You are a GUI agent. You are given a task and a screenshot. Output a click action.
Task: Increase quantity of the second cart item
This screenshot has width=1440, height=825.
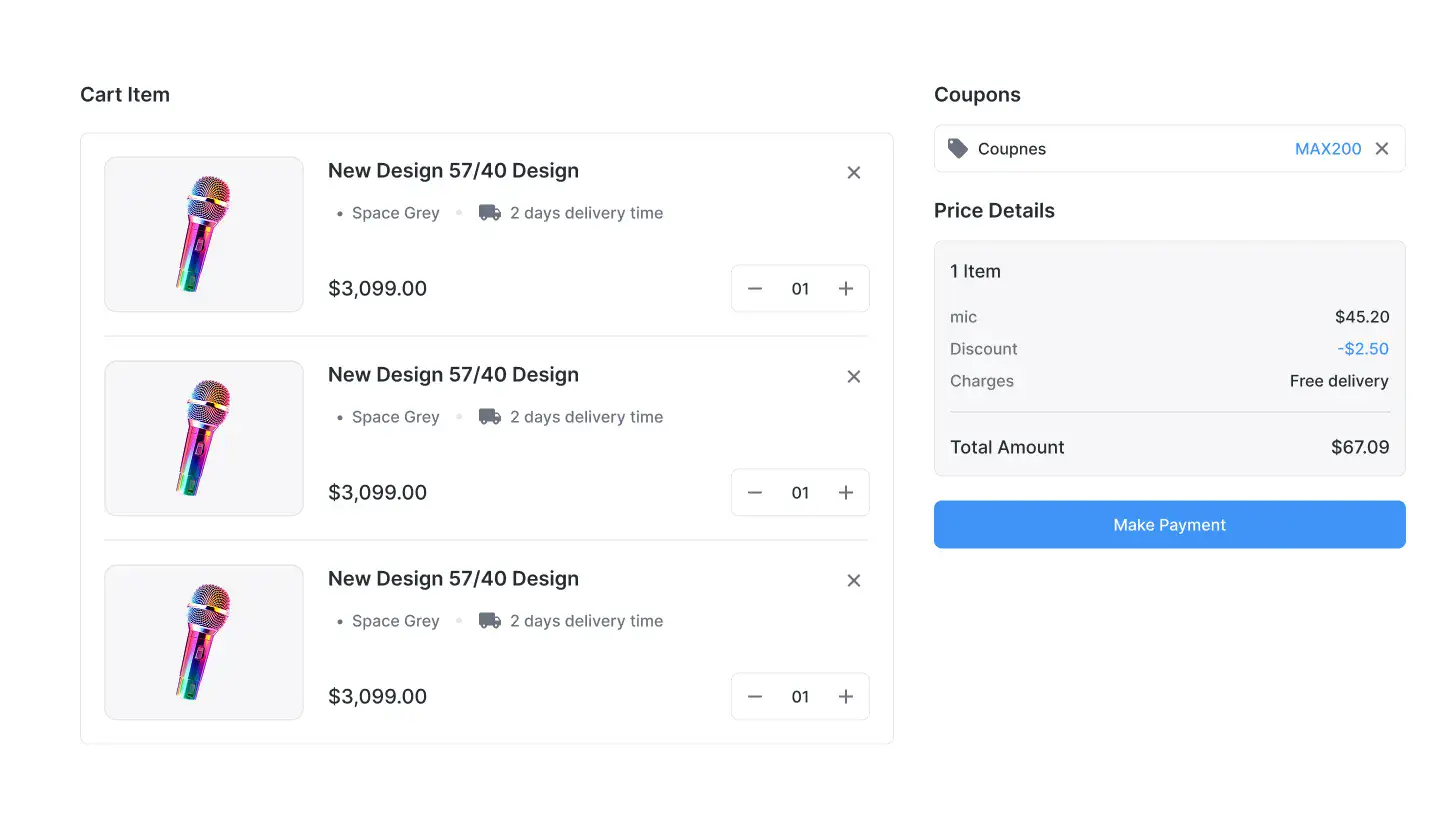[x=846, y=493]
